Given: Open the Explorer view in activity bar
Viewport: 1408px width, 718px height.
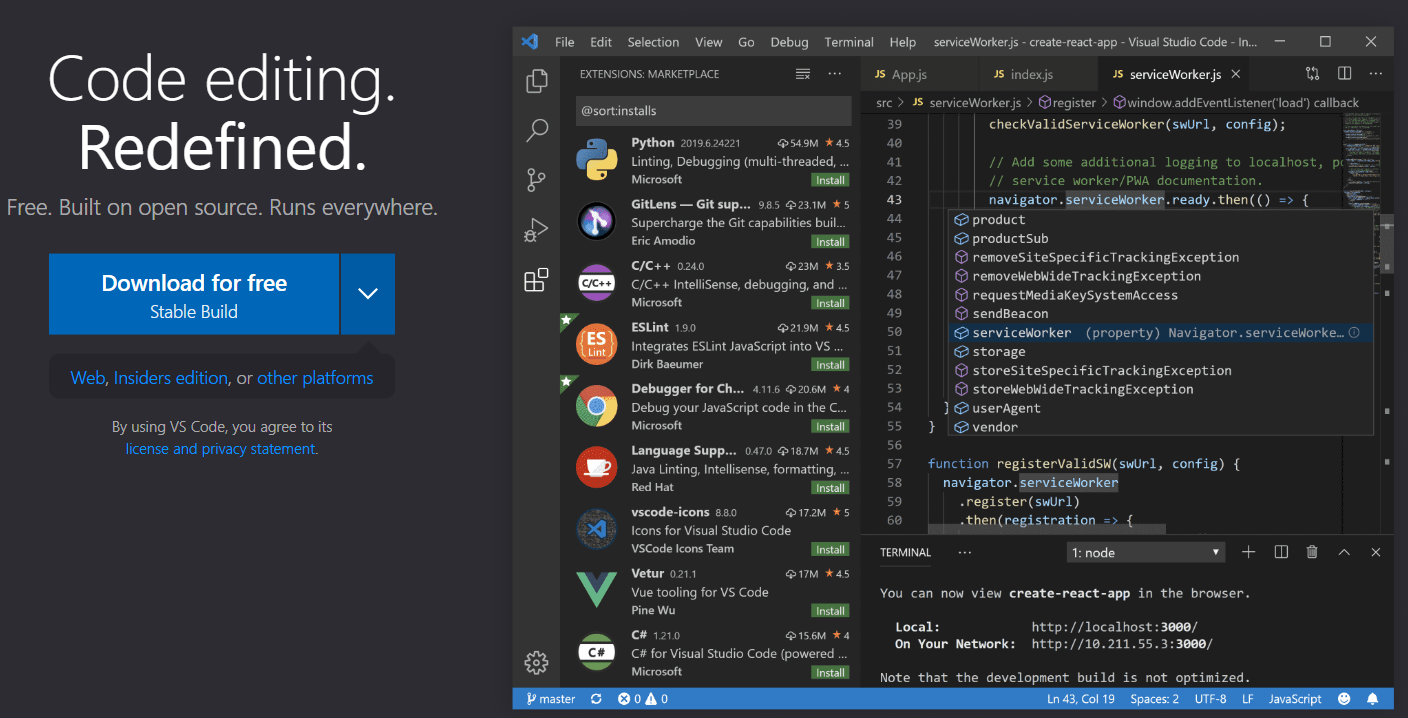Looking at the screenshot, I should (537, 80).
